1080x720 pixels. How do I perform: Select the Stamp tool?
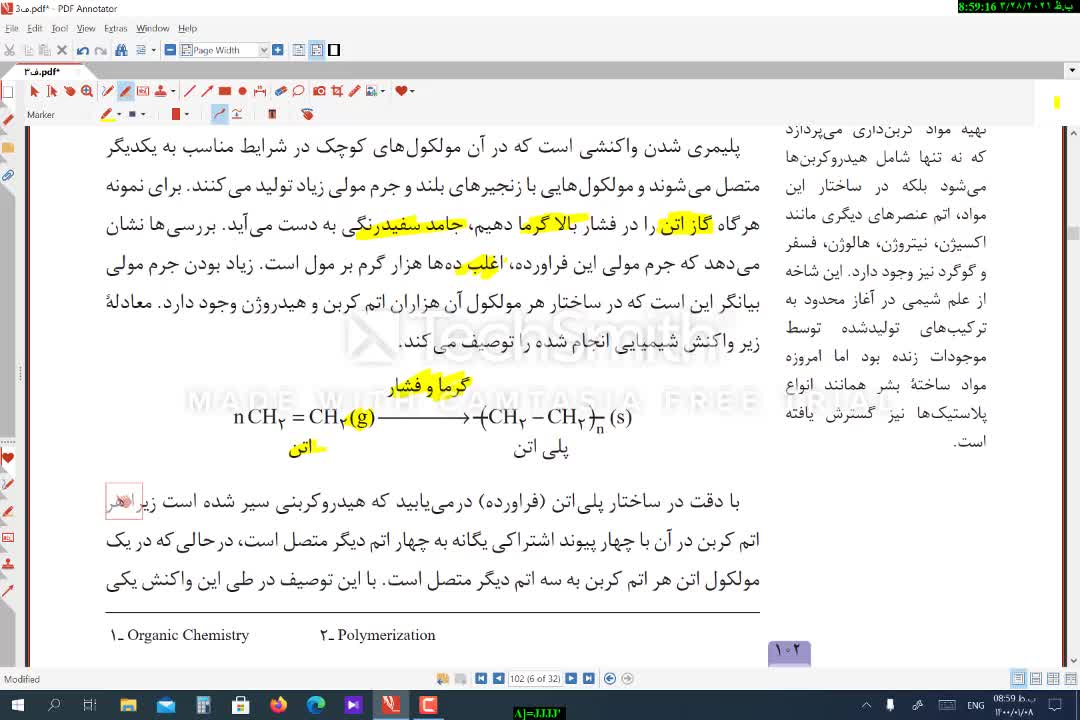(160, 91)
